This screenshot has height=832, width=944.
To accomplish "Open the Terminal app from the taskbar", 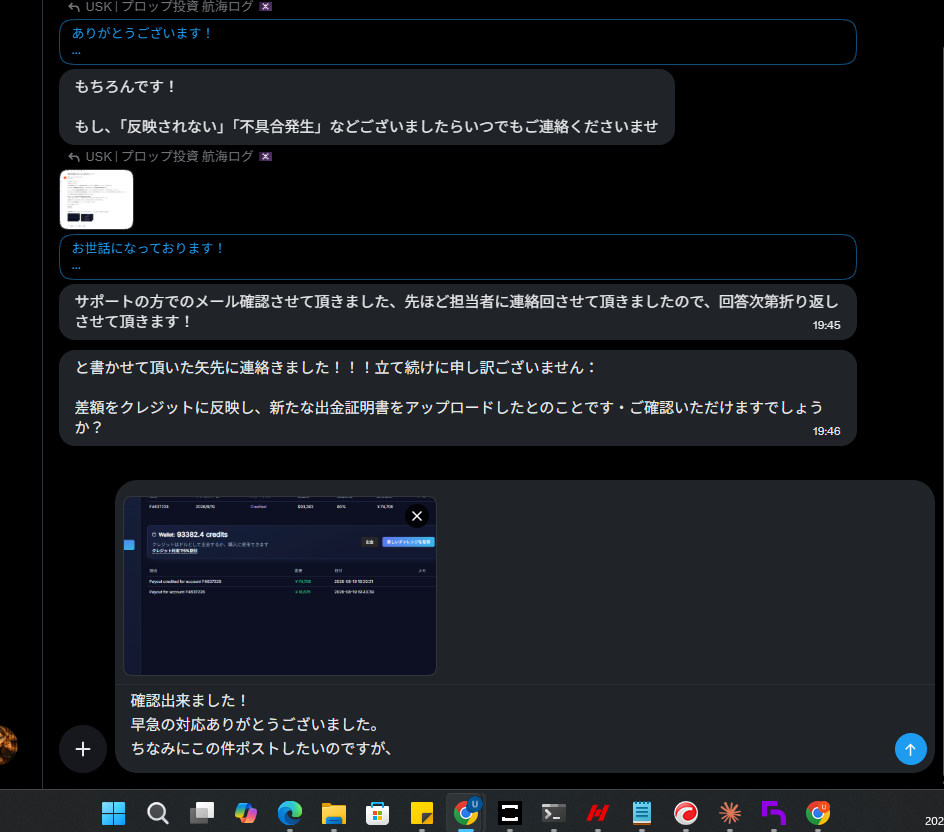I will click(x=554, y=813).
